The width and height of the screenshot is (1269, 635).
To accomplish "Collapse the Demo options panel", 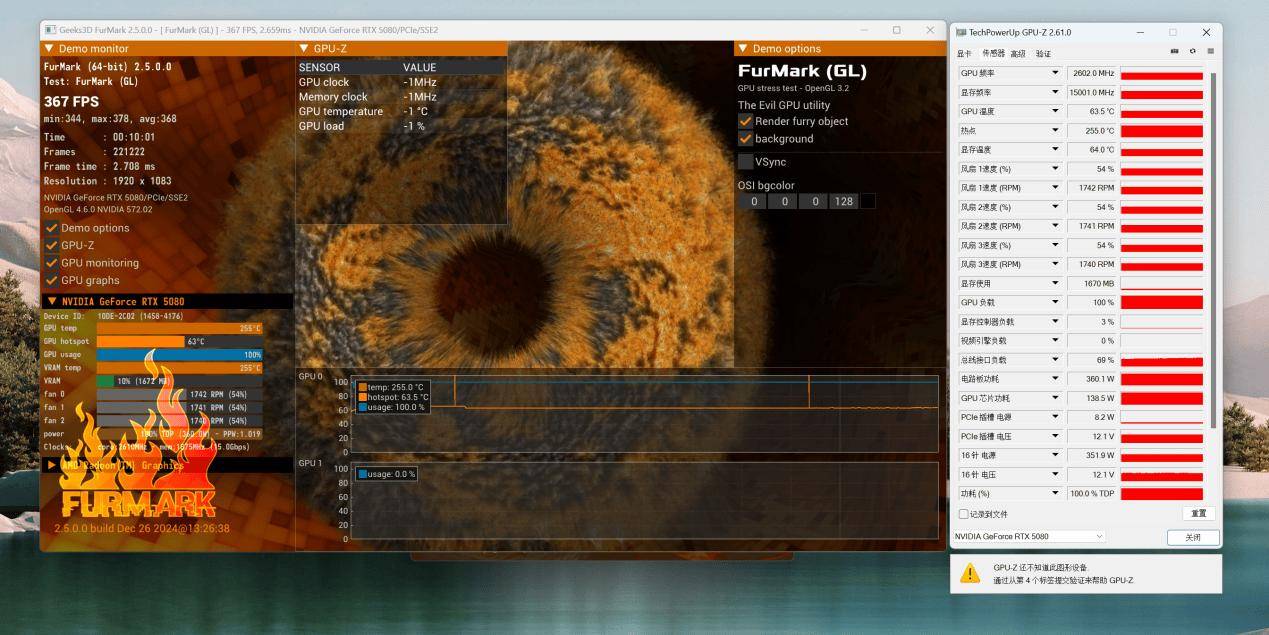I will click(x=743, y=48).
